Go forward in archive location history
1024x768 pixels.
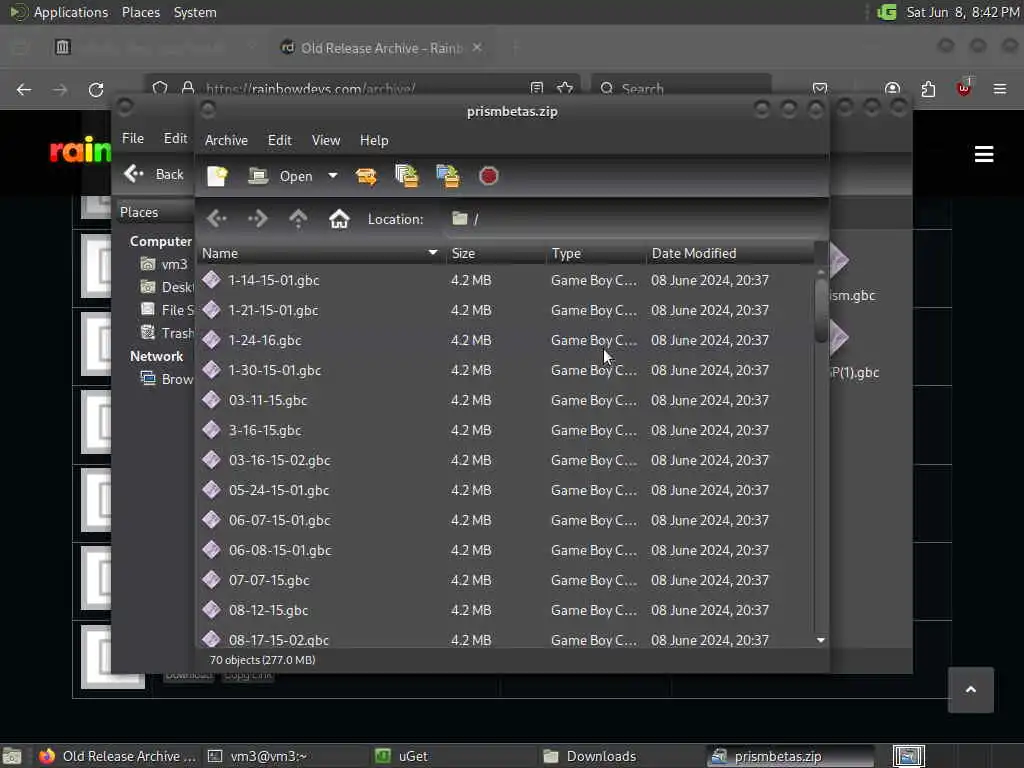click(257, 219)
